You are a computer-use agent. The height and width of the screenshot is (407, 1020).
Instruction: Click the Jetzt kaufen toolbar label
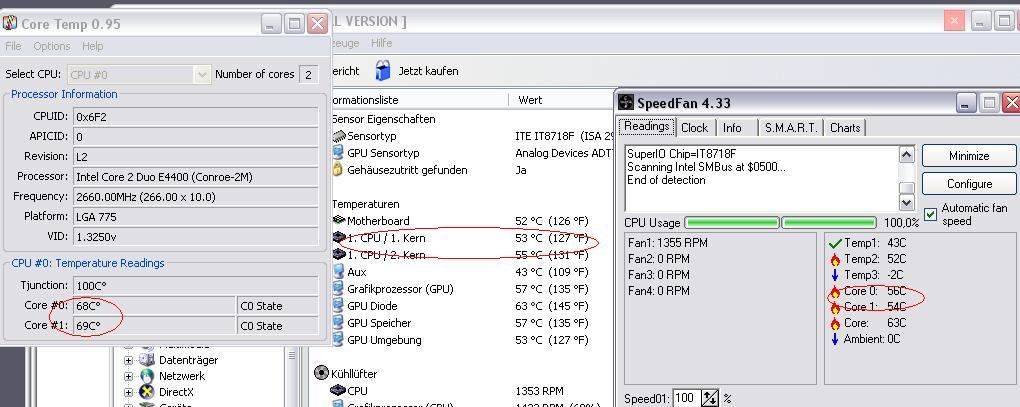pos(428,71)
